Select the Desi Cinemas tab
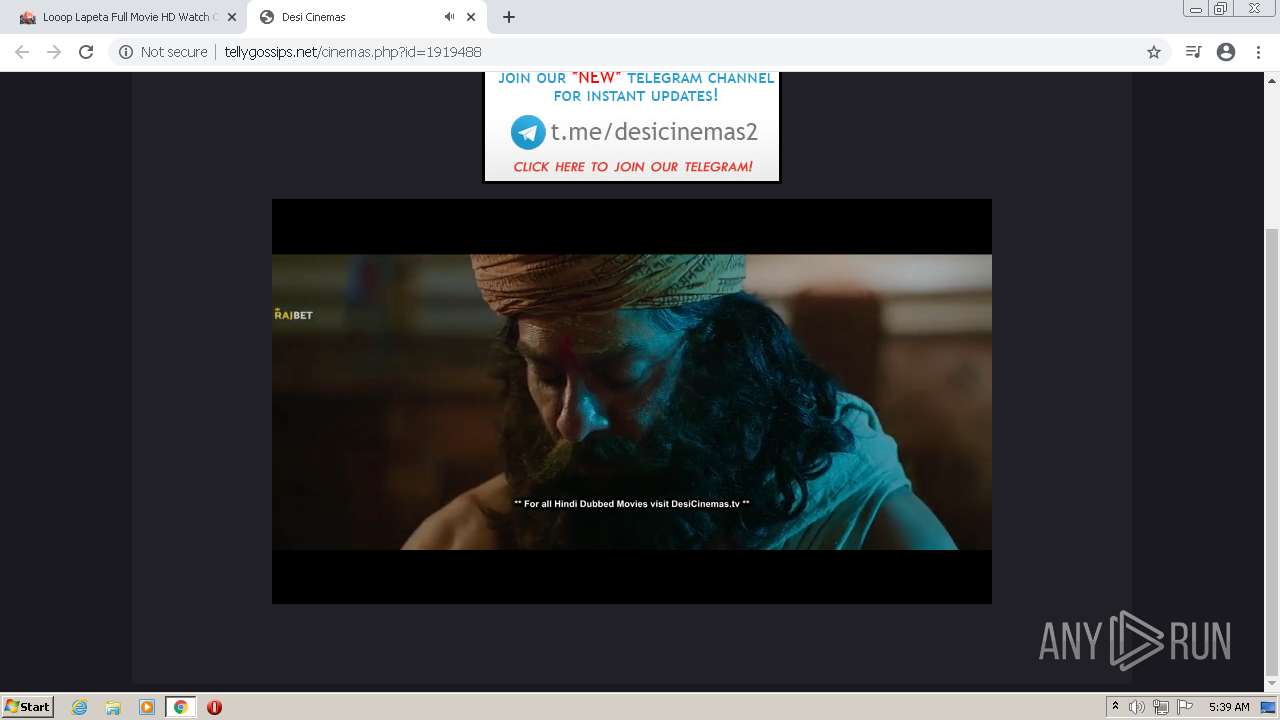The height and width of the screenshot is (720, 1280). point(367,17)
